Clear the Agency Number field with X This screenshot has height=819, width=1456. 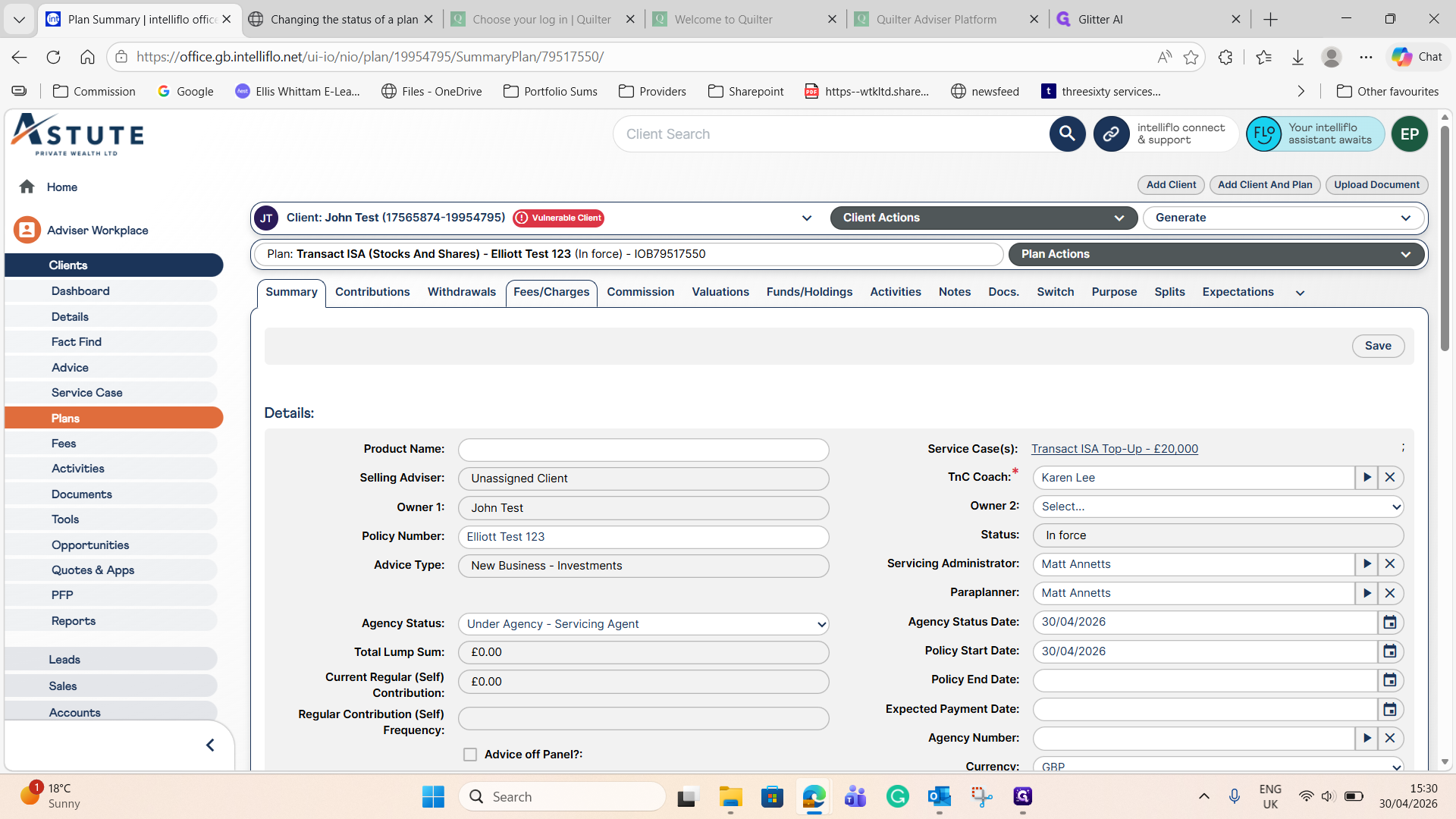1390,739
